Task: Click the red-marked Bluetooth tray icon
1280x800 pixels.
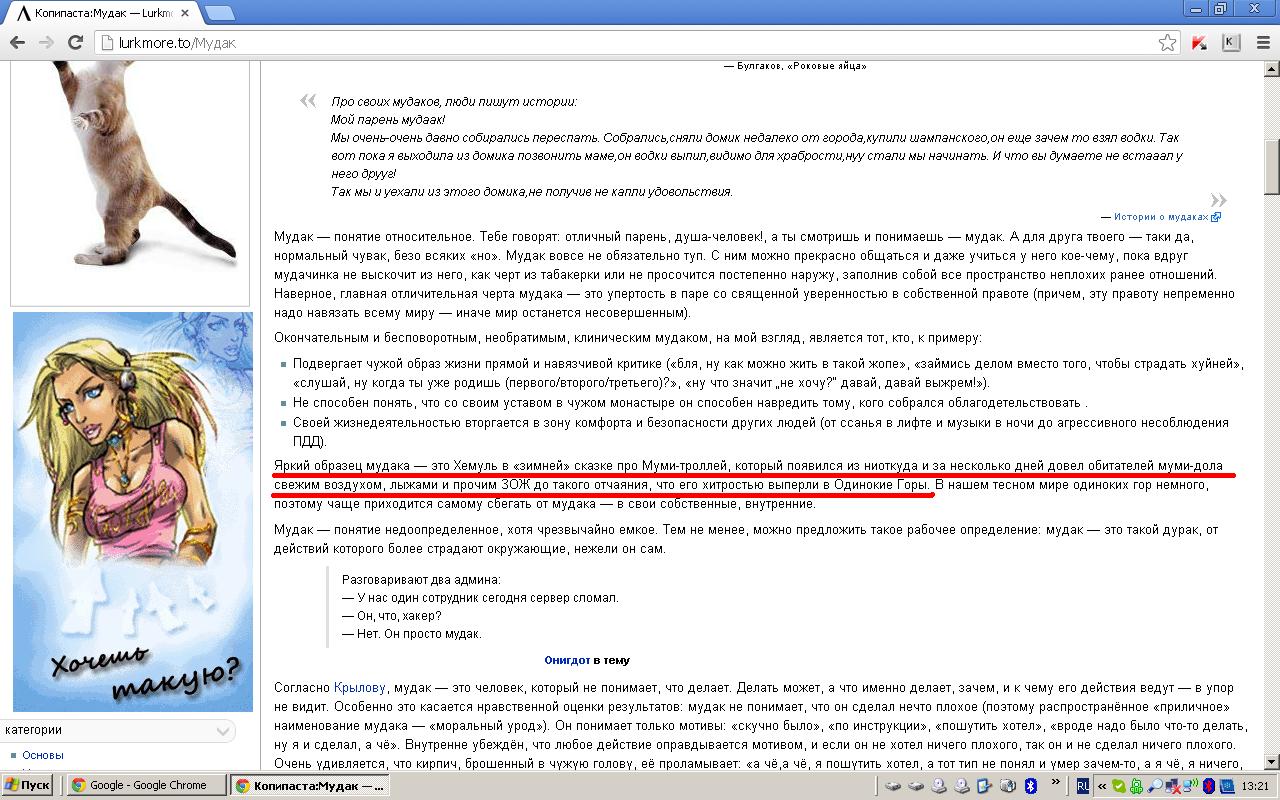Action: (x=1208, y=786)
